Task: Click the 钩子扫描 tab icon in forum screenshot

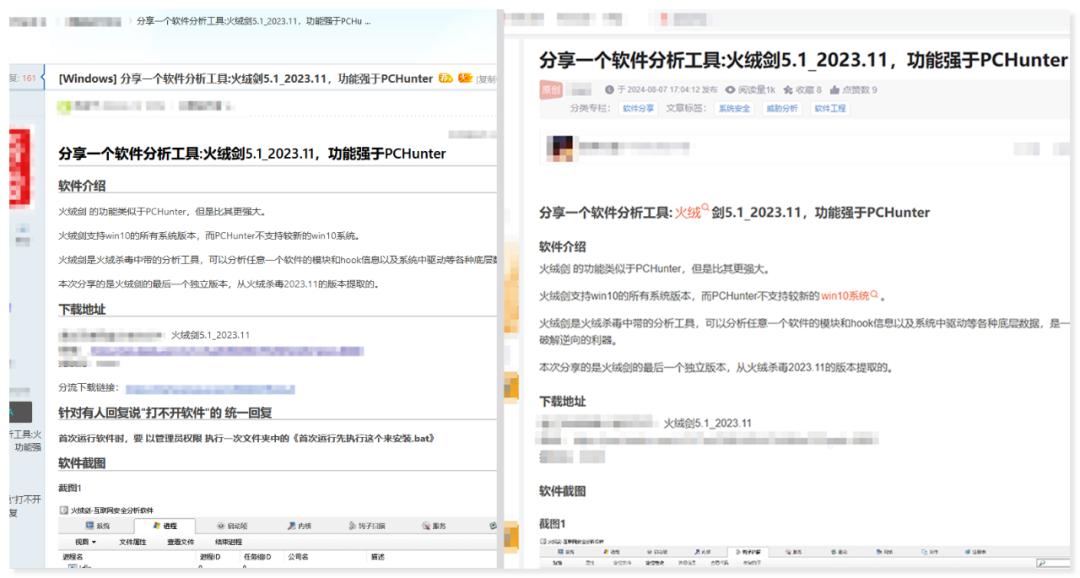Action: click(352, 526)
